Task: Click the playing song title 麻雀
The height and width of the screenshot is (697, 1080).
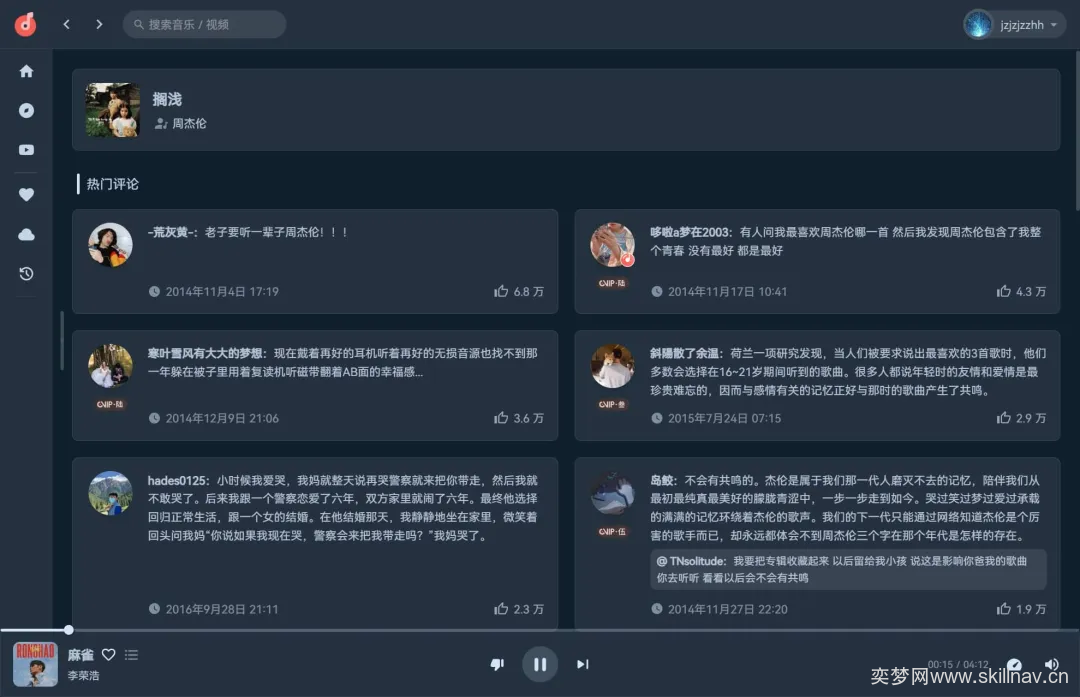Action: click(81, 655)
